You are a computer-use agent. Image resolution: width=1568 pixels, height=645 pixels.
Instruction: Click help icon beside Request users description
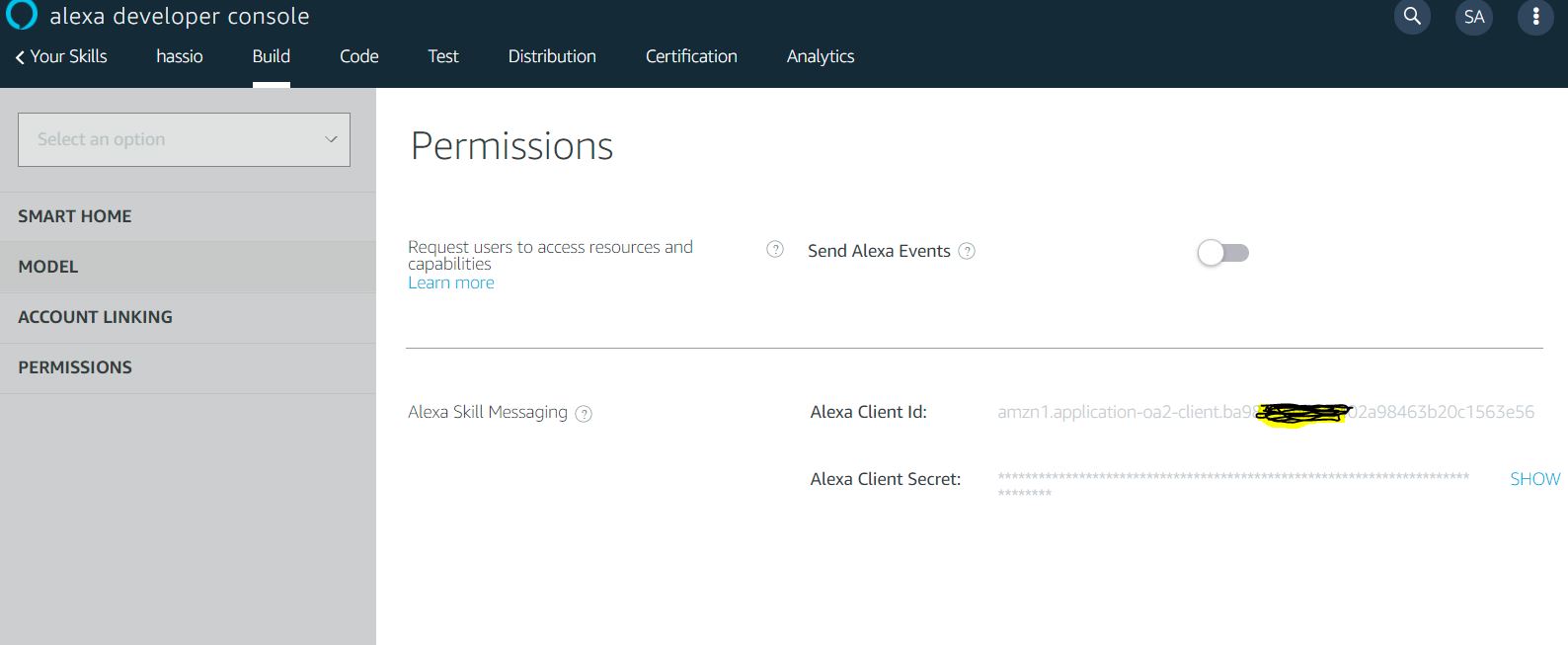pyautogui.click(x=775, y=249)
